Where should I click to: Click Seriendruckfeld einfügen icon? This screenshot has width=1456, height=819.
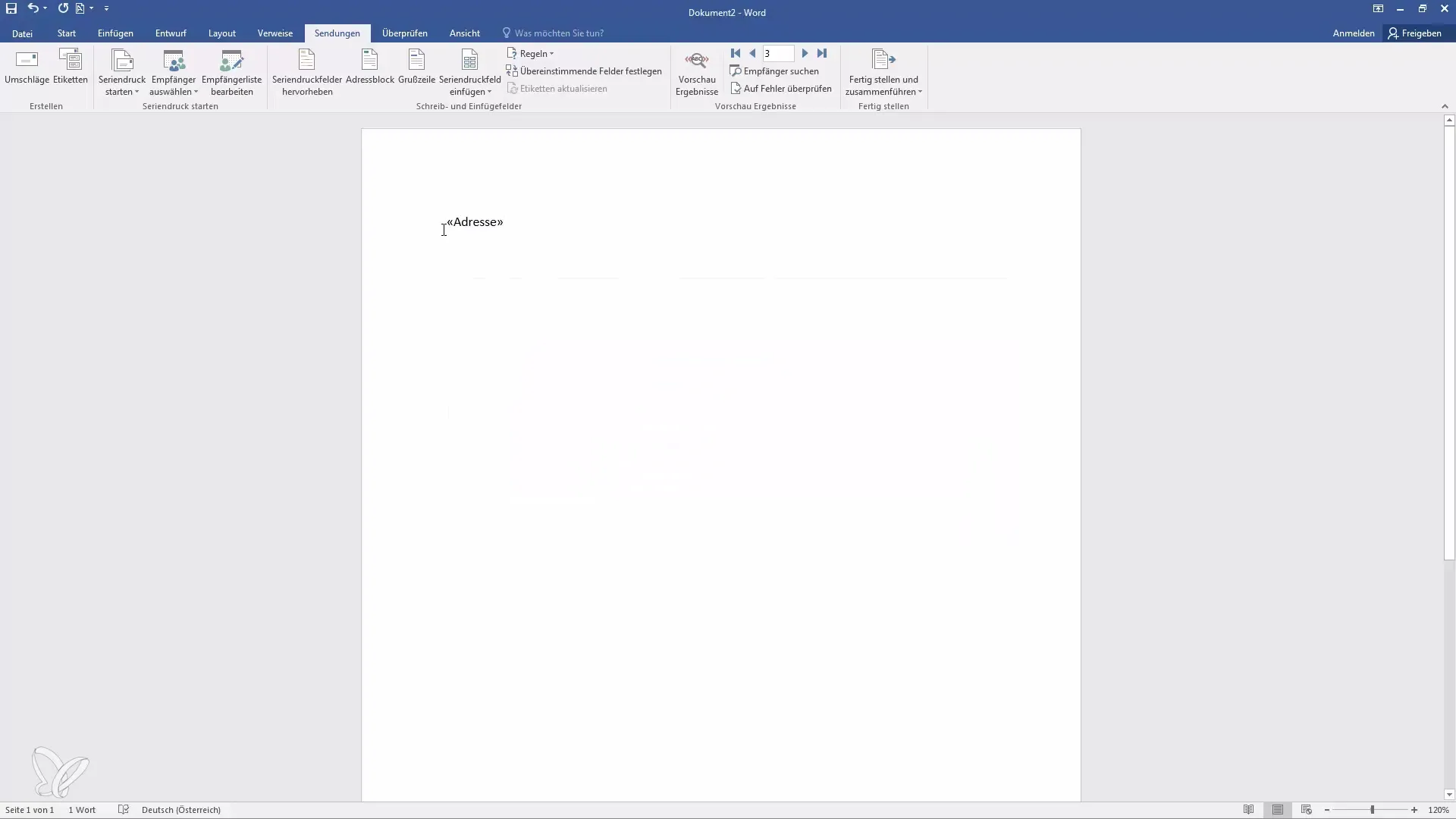470,61
